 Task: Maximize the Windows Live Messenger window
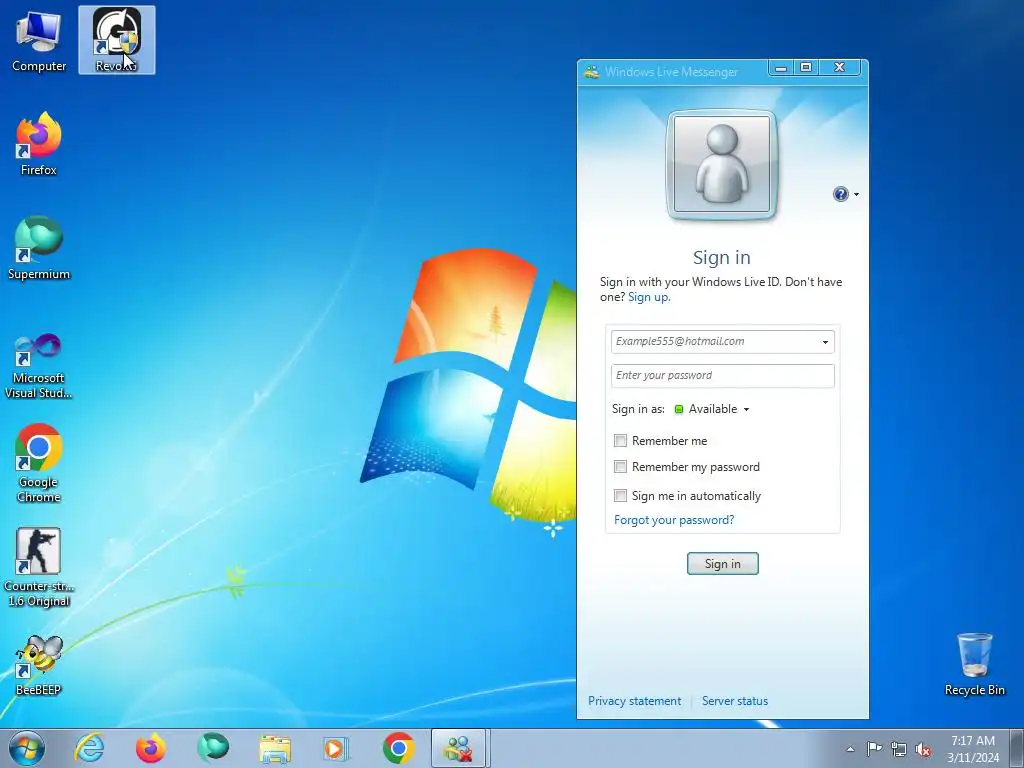pyautogui.click(x=806, y=67)
